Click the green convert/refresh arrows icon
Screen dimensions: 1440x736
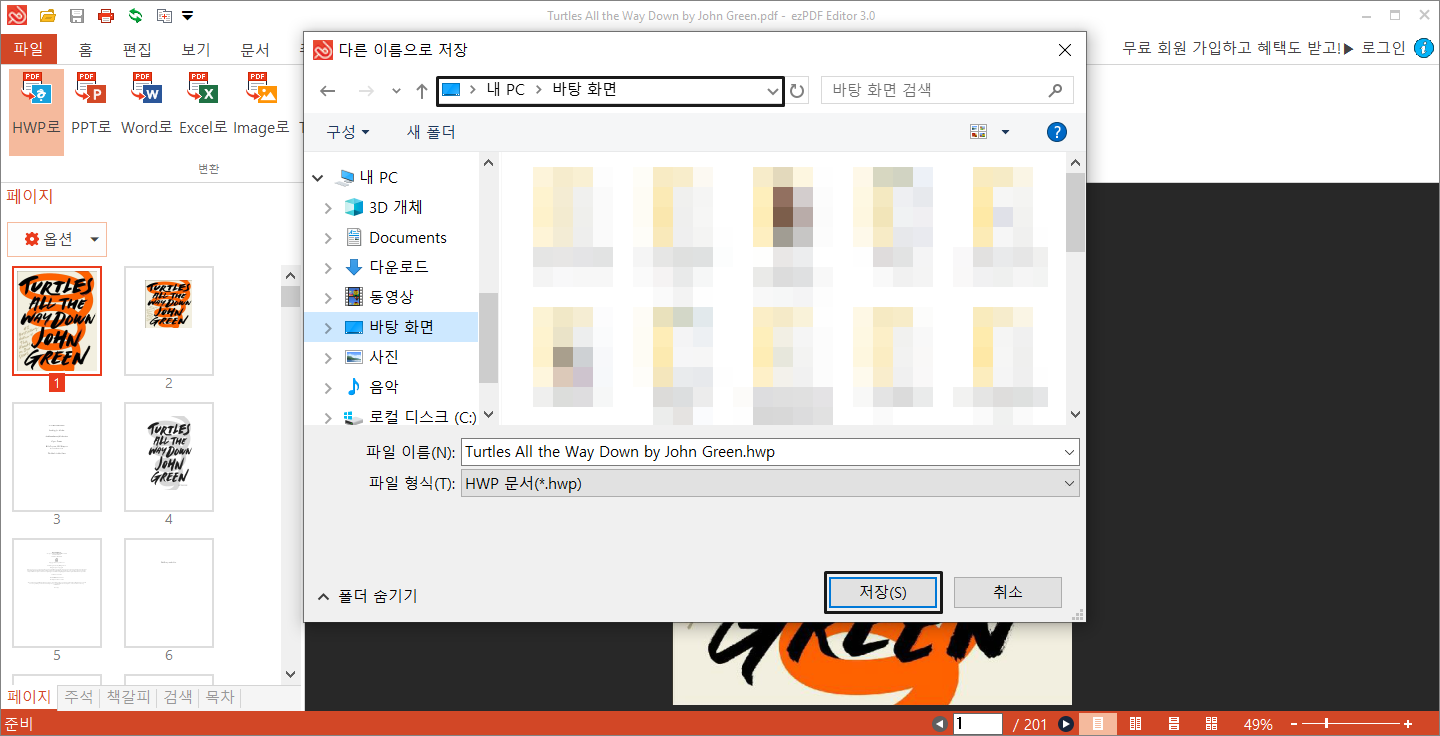(x=135, y=16)
